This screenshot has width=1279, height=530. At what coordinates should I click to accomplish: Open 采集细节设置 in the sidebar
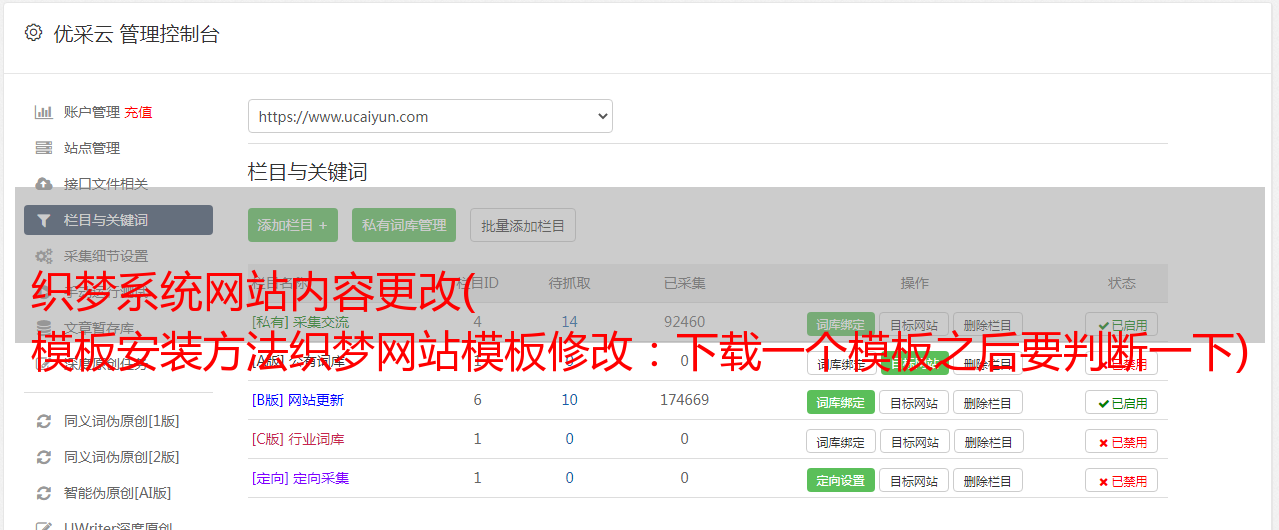[x=106, y=256]
